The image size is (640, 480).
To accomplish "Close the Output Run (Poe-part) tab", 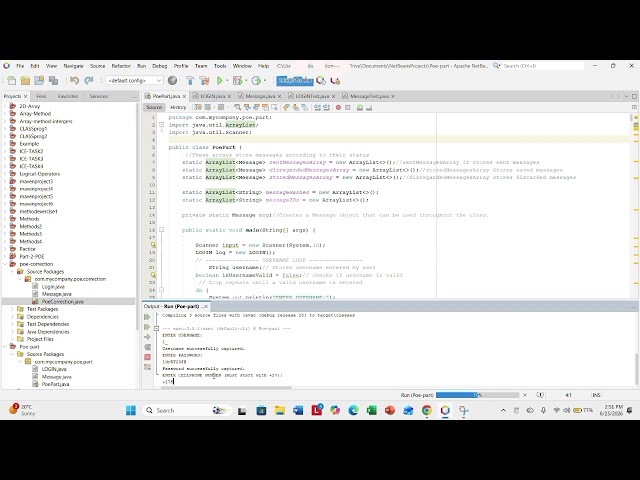I will pos(206,306).
